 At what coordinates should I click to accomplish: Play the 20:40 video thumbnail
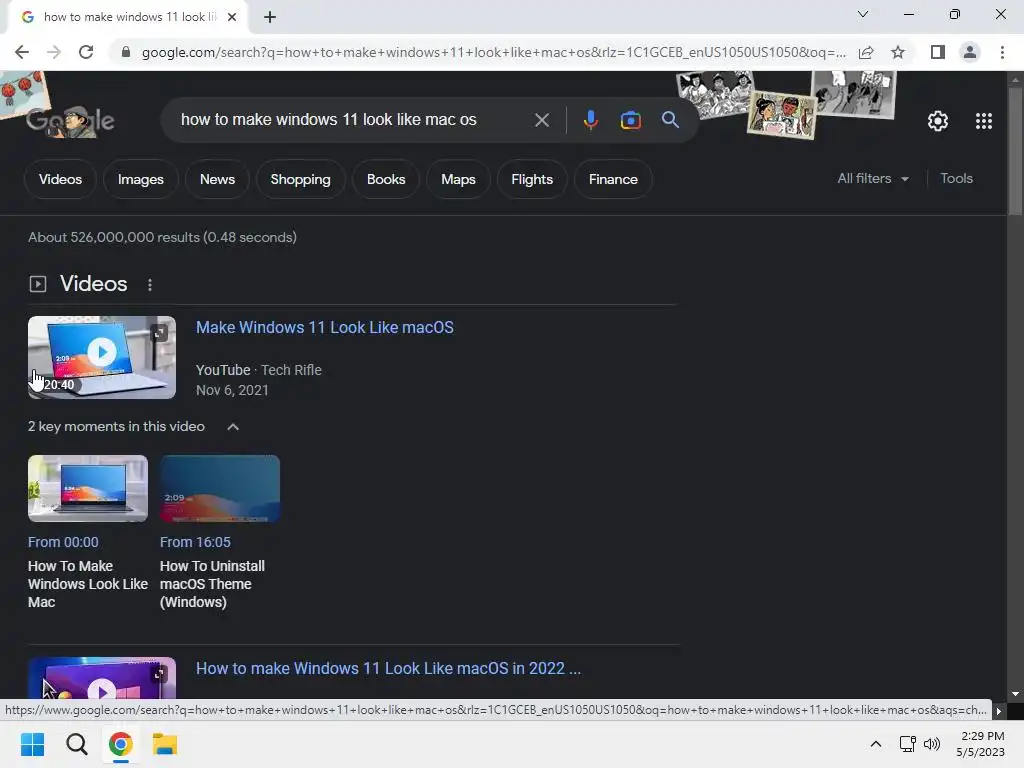[x=102, y=357]
